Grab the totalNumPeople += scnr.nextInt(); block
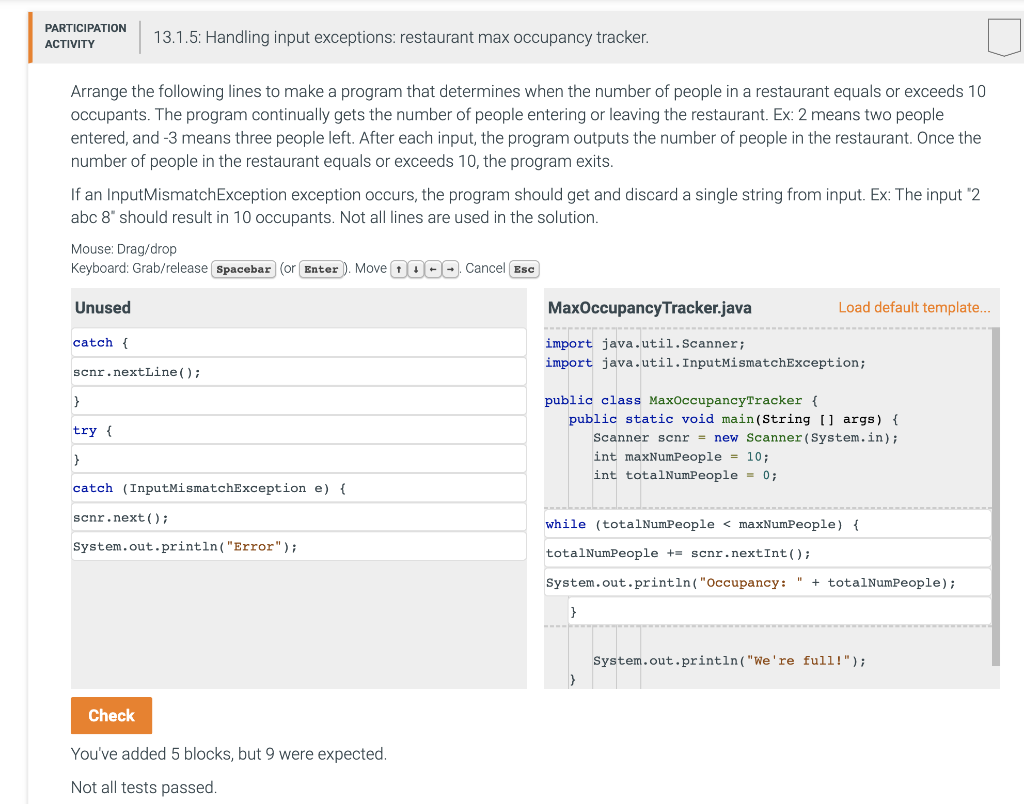Image resolution: width=1024 pixels, height=804 pixels. coord(765,553)
